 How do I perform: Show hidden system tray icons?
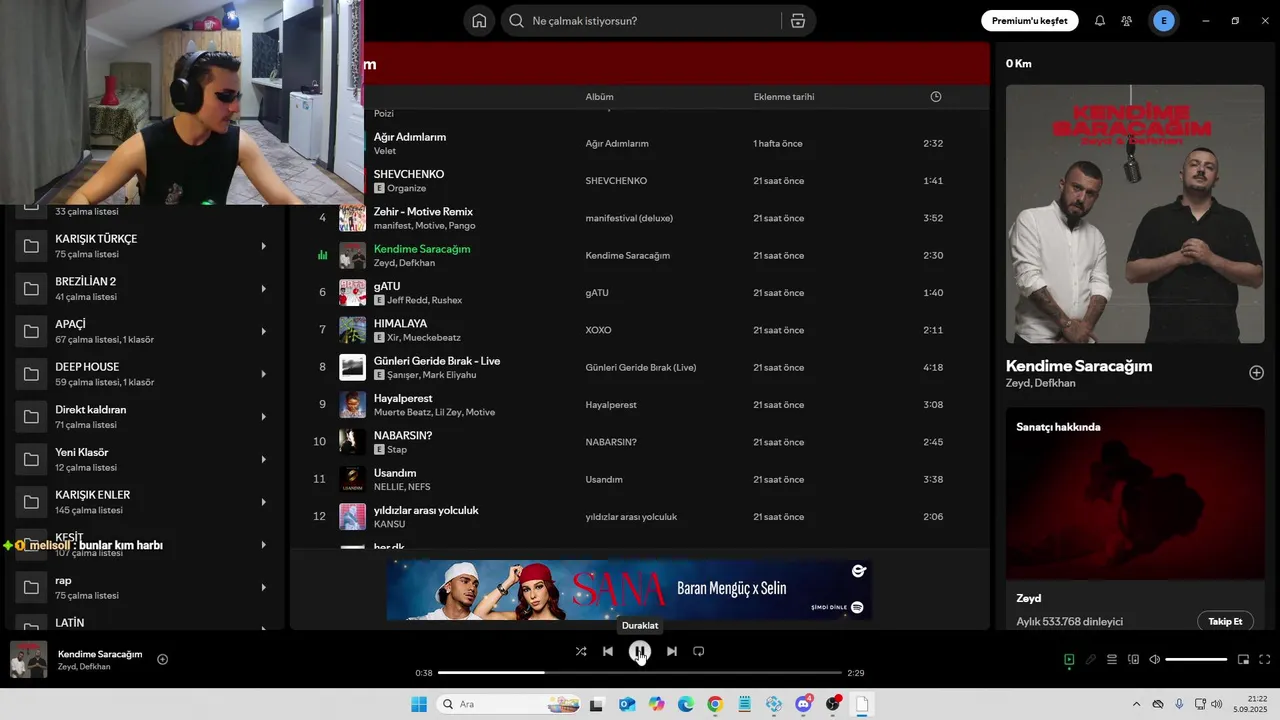tap(1136, 704)
